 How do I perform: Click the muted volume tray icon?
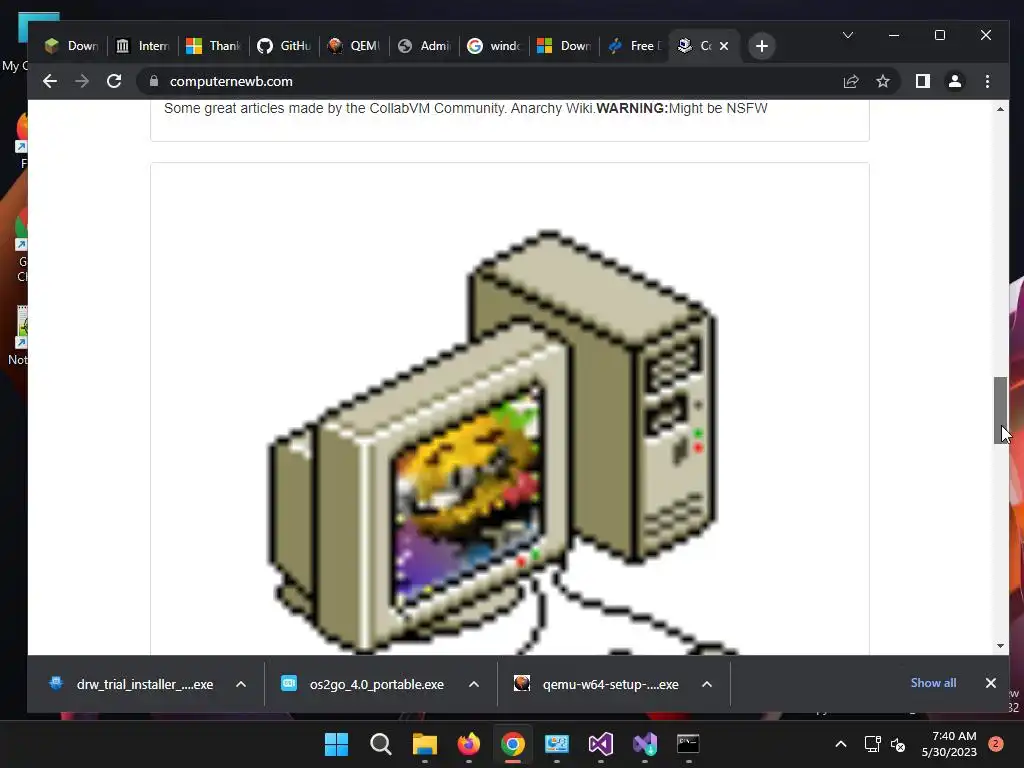pos(898,744)
